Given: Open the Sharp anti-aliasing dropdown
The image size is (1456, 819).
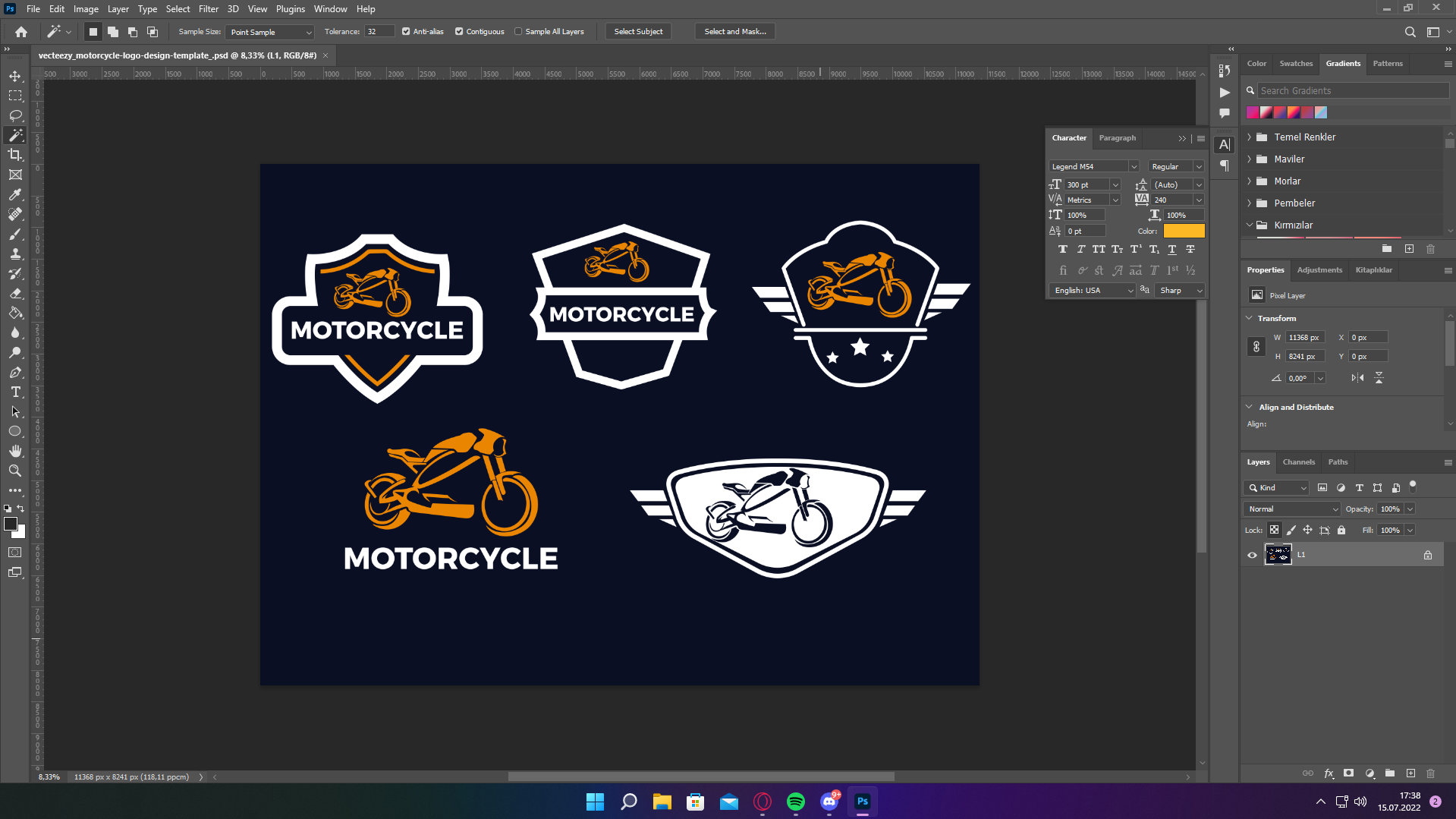Looking at the screenshot, I should 1180,291.
